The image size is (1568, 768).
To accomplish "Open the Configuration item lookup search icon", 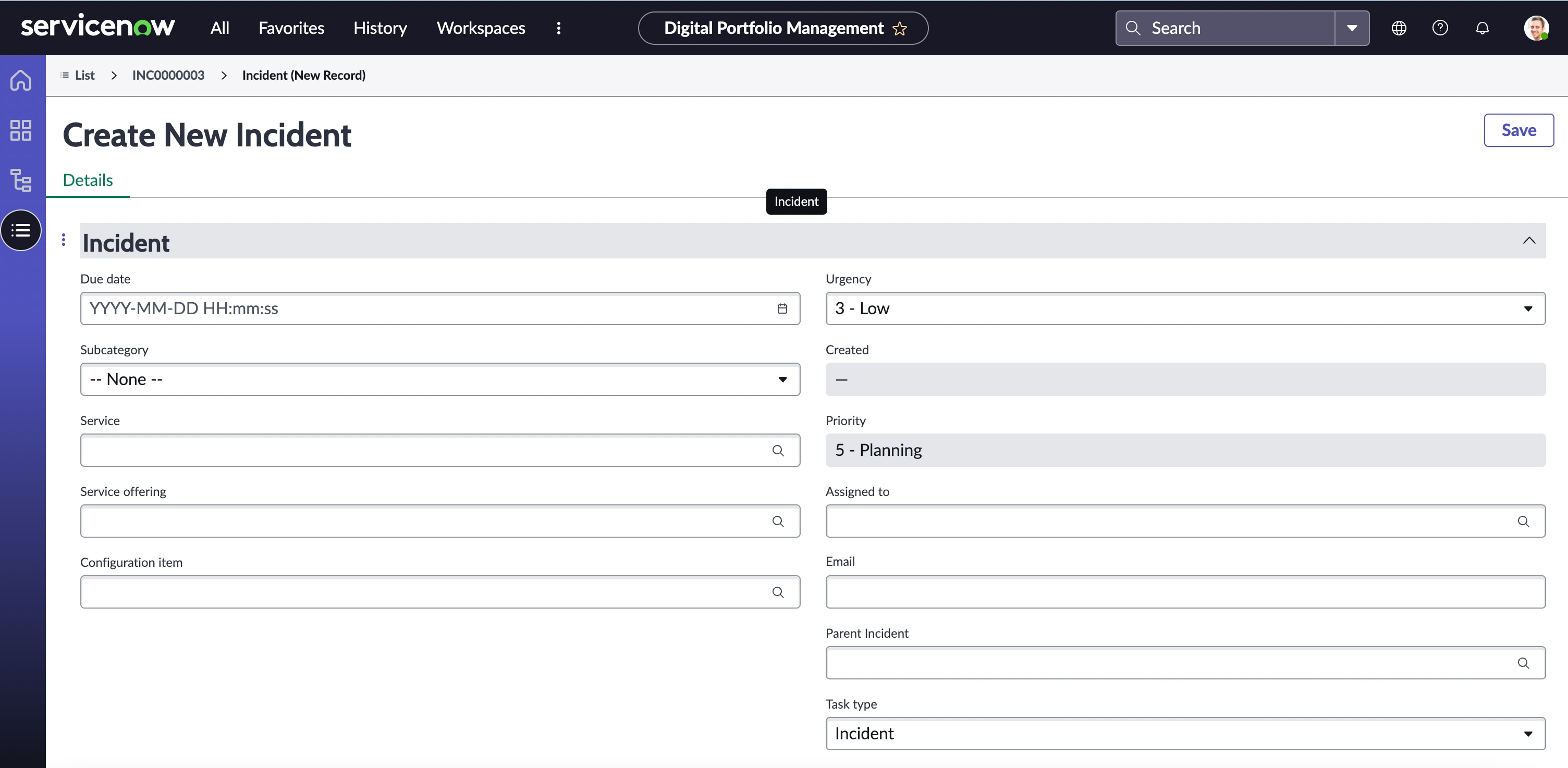I will [x=778, y=591].
